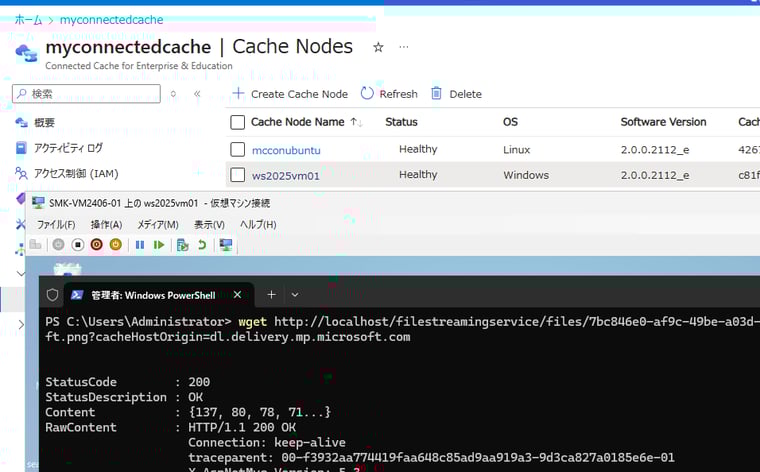Viewport: 760px width, 472px height.
Task: Click the myconnectedcache resource cloud icon
Action: pos(26,53)
